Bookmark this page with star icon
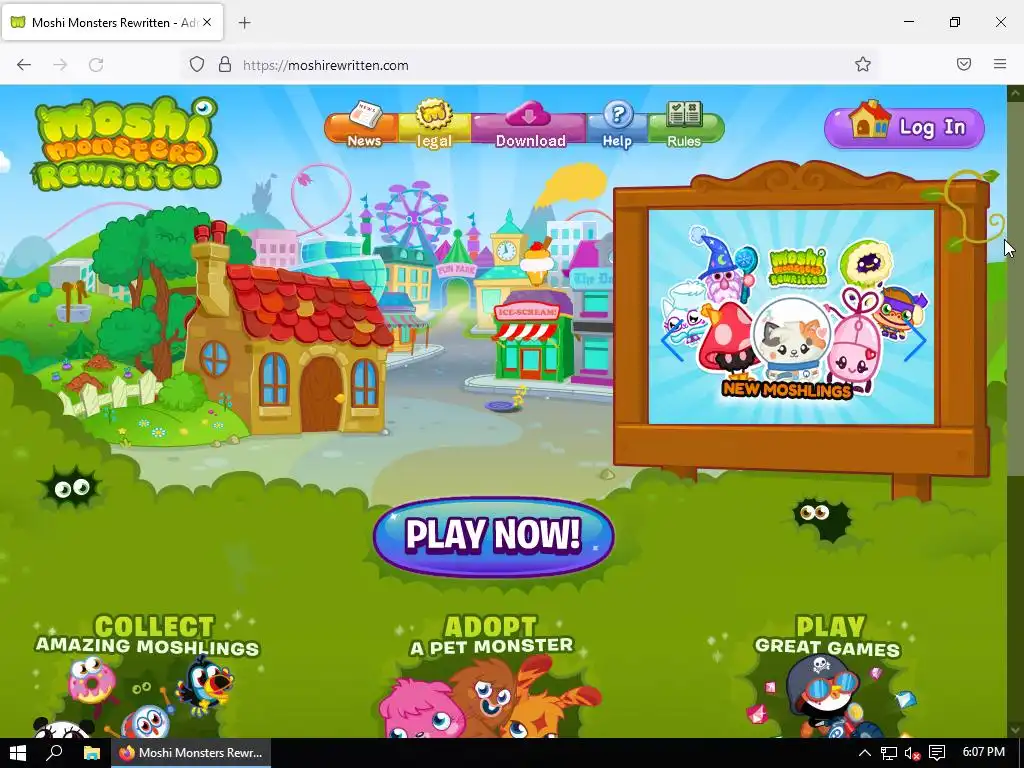This screenshot has height=768, width=1024. tap(863, 64)
